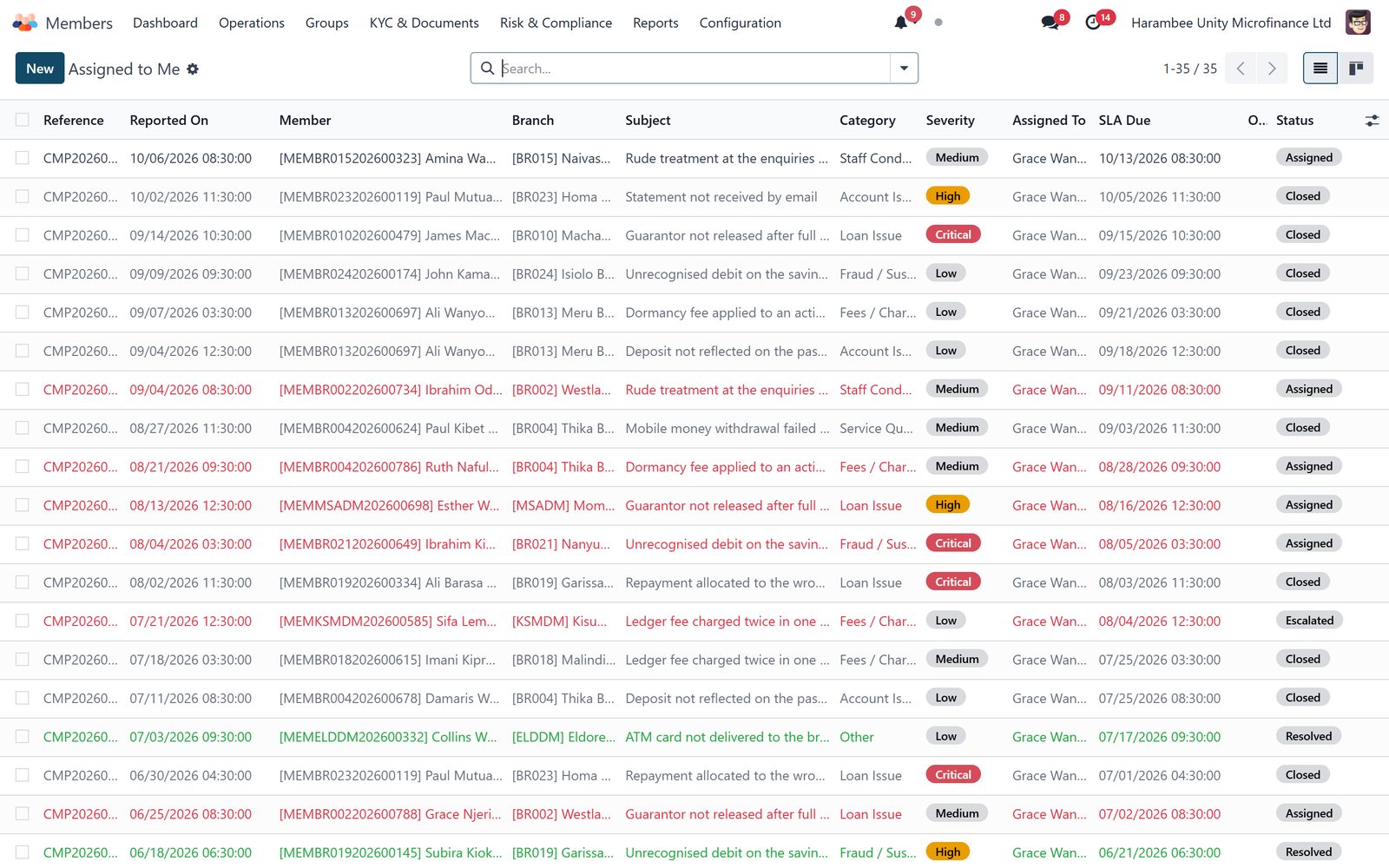Screen dimensions: 1389x868
Task: Open the activities clock icon
Action: (x=1093, y=23)
